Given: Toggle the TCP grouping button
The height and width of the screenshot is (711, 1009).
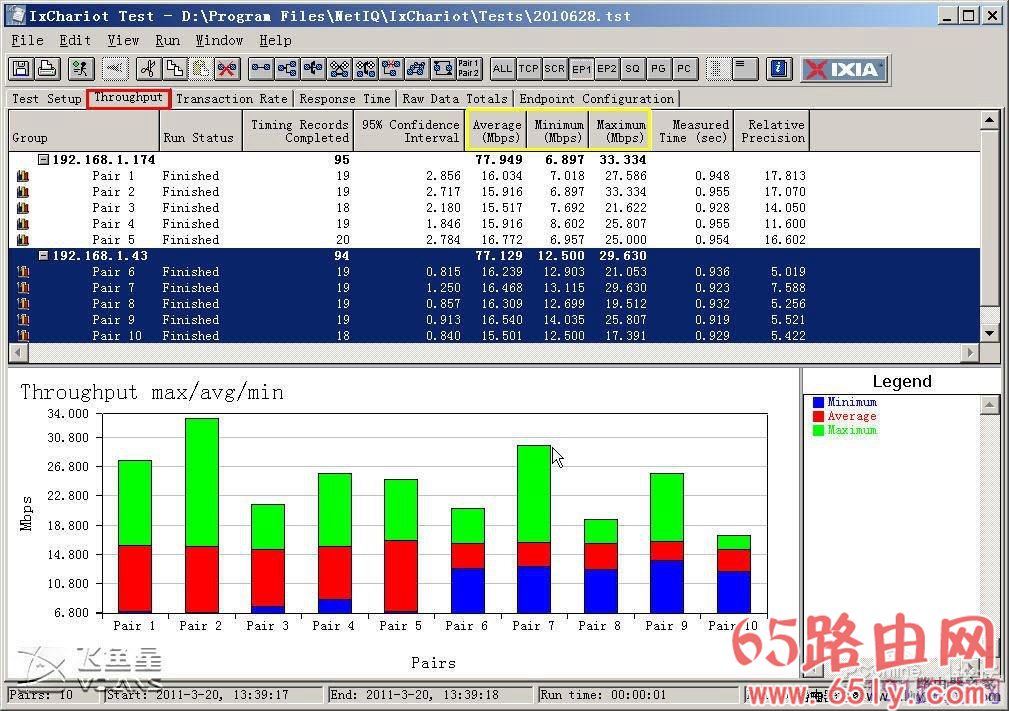Looking at the screenshot, I should tap(528, 69).
